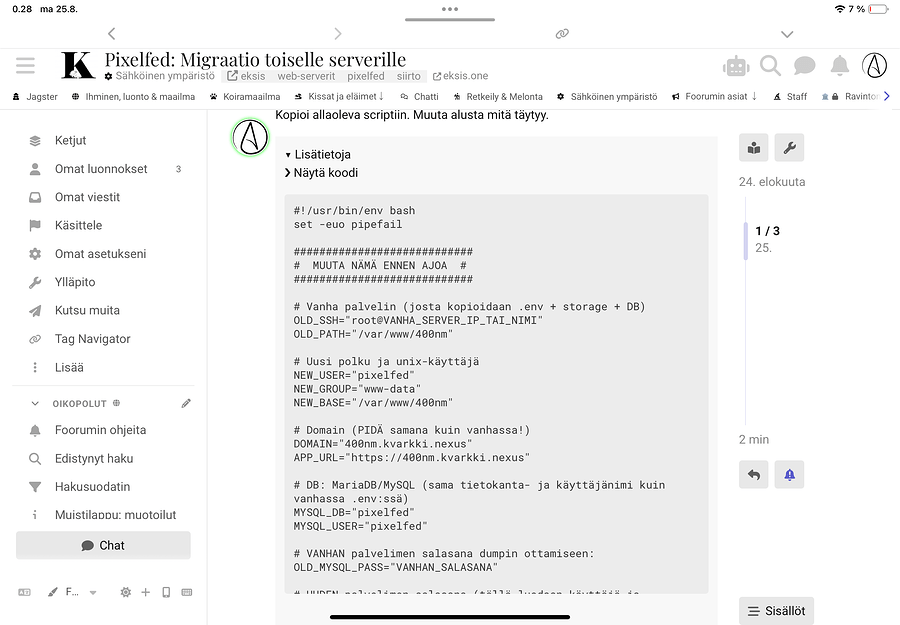The height and width of the screenshot is (625, 900).
Task: Open the search magnifier in header
Action: tap(770, 66)
